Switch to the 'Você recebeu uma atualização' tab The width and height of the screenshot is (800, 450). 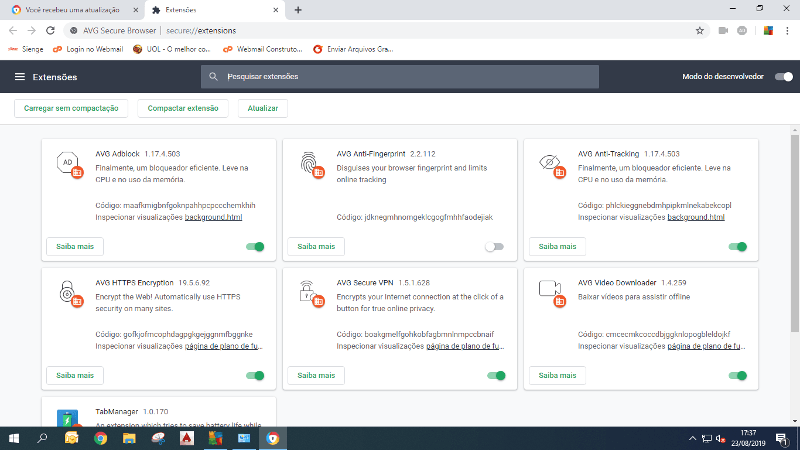click(x=70, y=9)
